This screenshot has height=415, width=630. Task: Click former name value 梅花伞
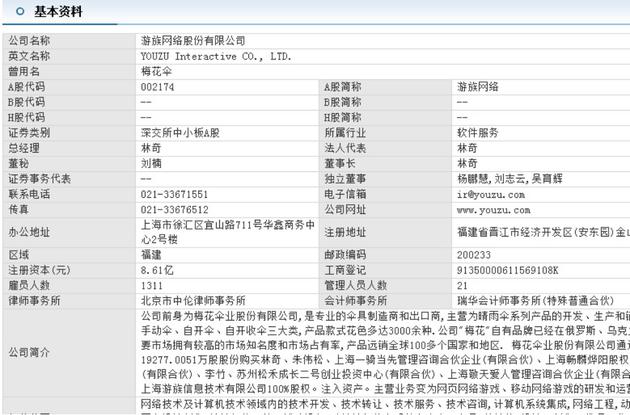tap(156, 72)
